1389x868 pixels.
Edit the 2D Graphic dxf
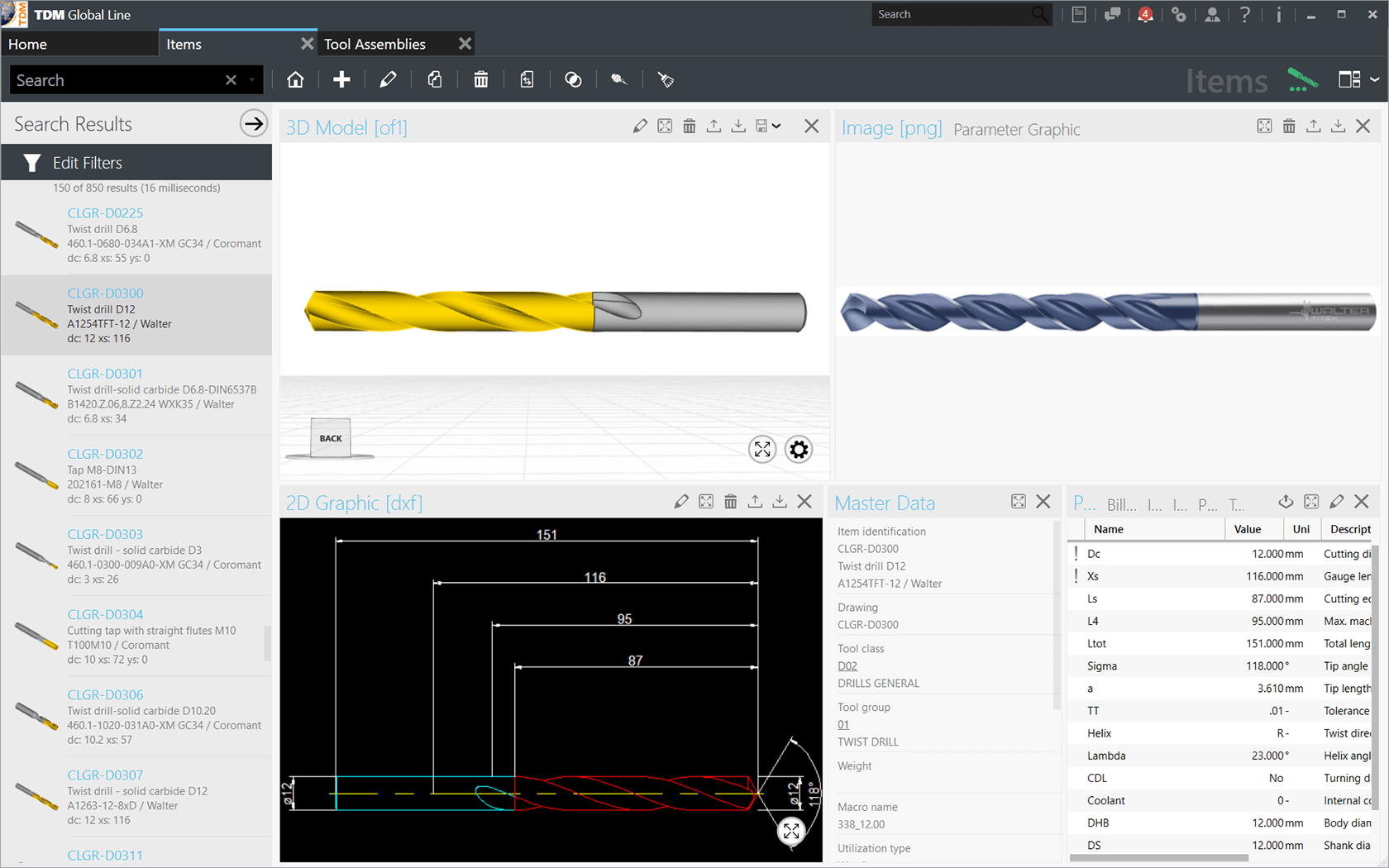tap(681, 502)
